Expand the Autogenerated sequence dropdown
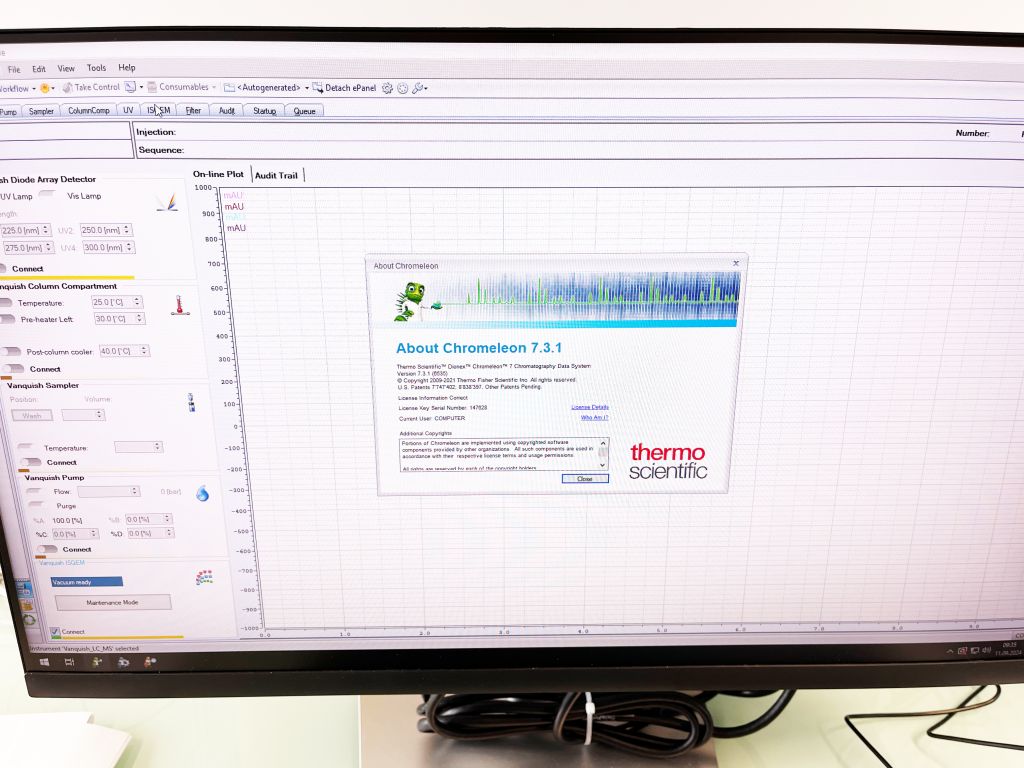The height and width of the screenshot is (768, 1024). pos(306,87)
